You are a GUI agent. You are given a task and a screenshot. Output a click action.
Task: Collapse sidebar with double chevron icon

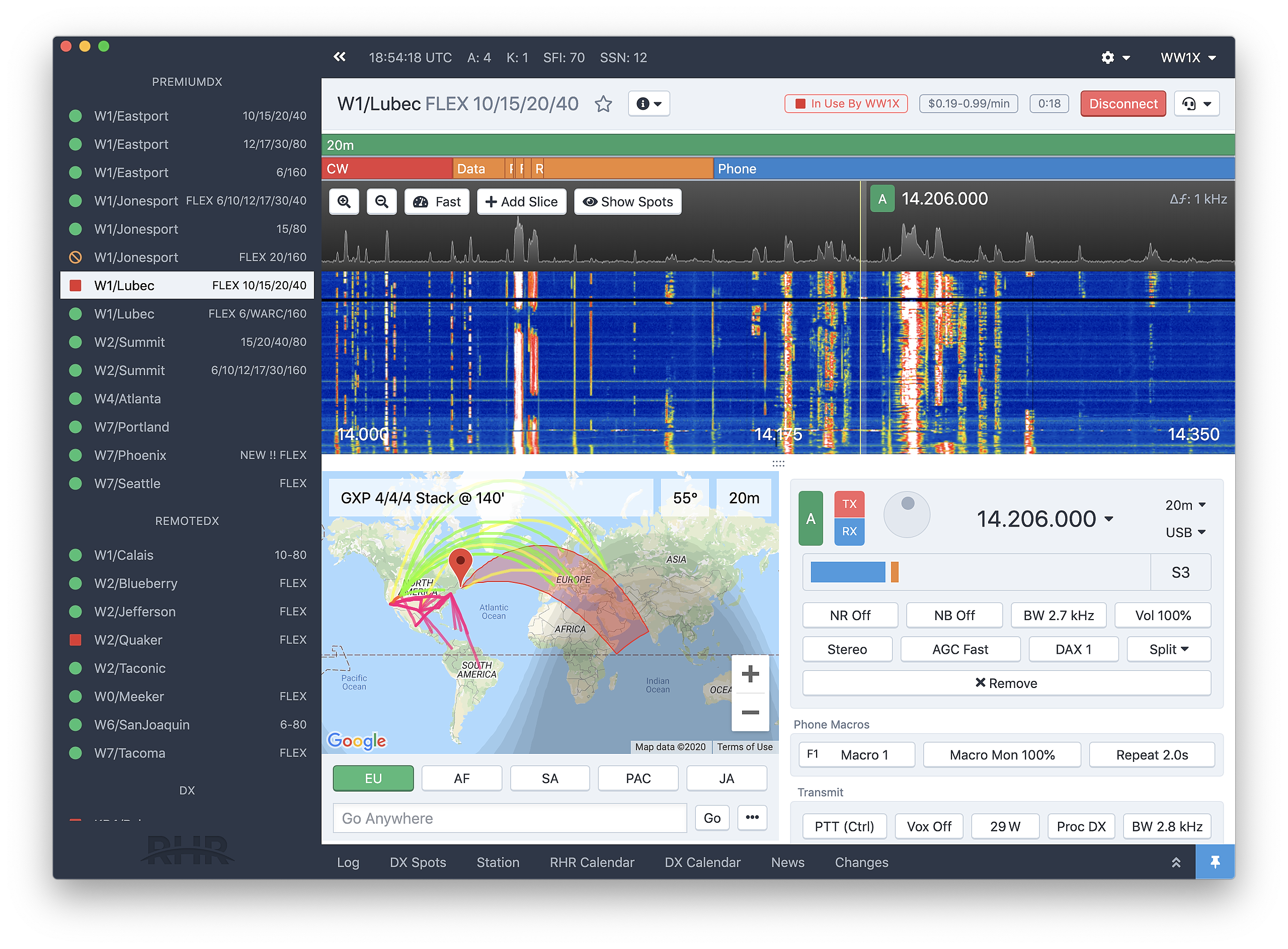pyautogui.click(x=340, y=57)
